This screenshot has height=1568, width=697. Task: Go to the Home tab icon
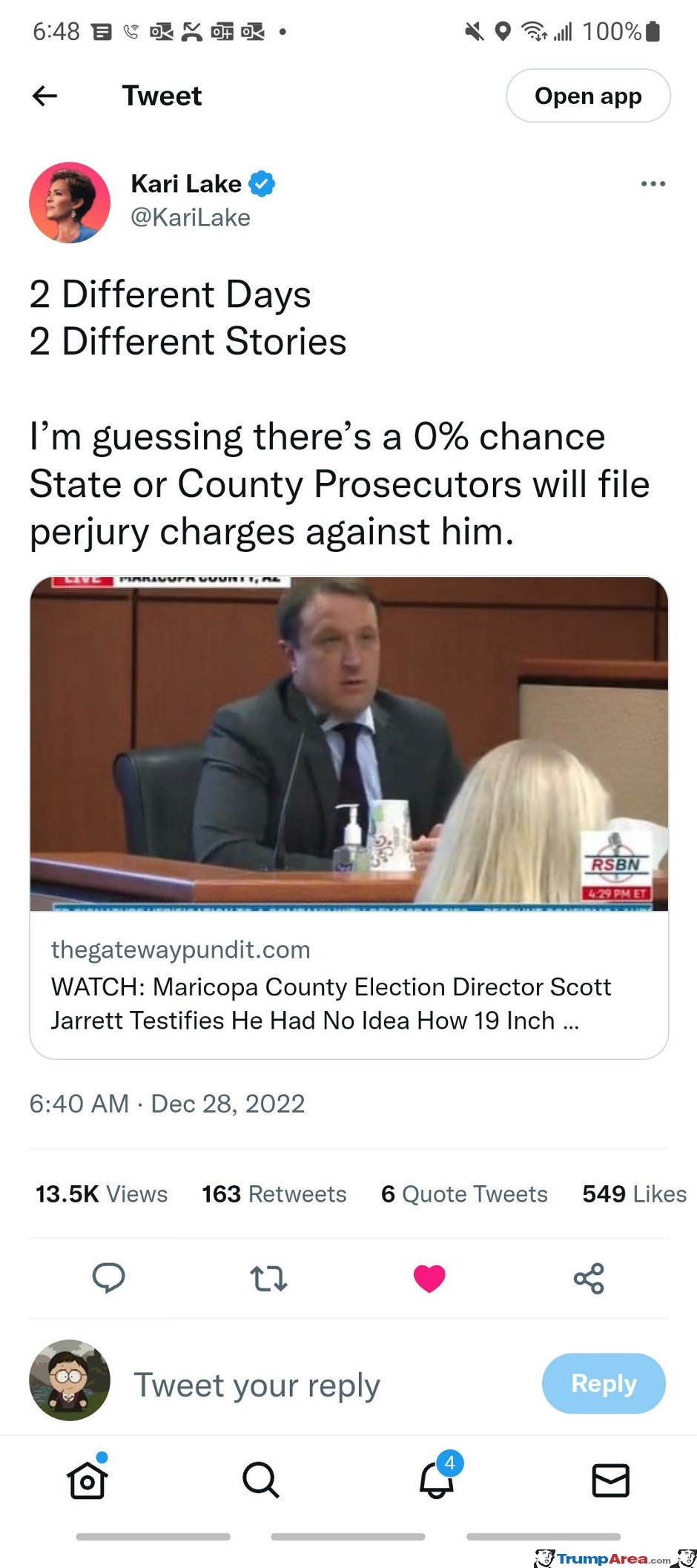pos(87,1480)
